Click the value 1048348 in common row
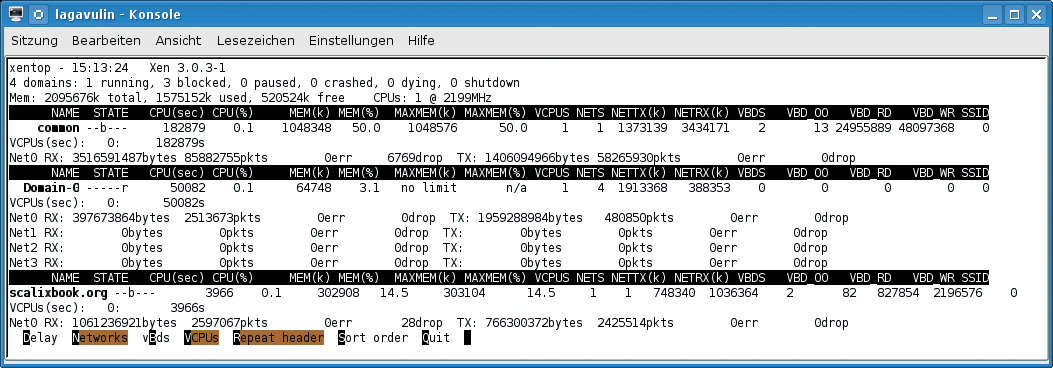The height and width of the screenshot is (368, 1053). tap(307, 128)
